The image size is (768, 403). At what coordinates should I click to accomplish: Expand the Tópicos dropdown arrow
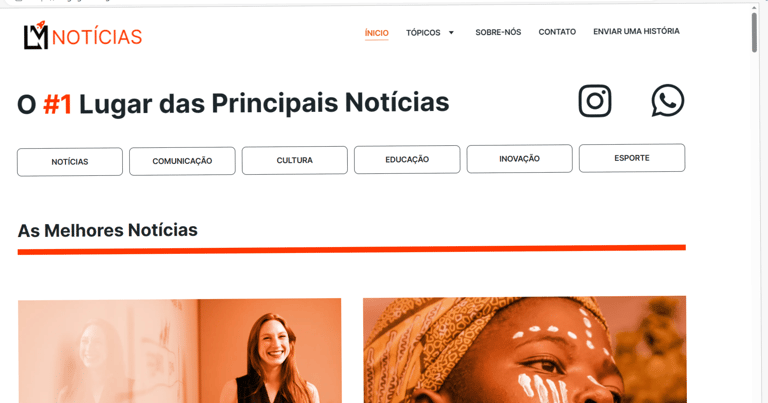point(451,32)
